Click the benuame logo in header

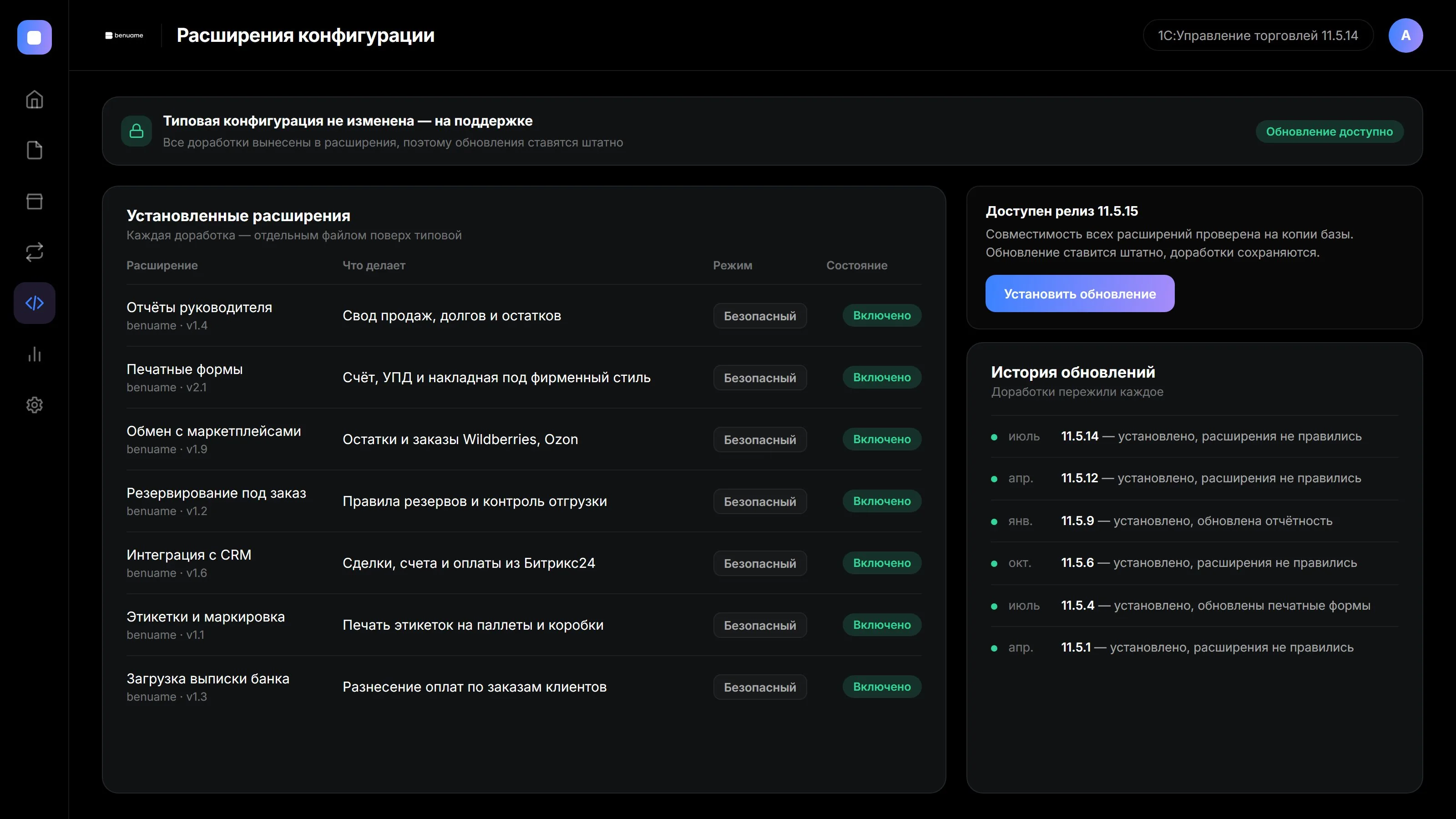pos(124,35)
